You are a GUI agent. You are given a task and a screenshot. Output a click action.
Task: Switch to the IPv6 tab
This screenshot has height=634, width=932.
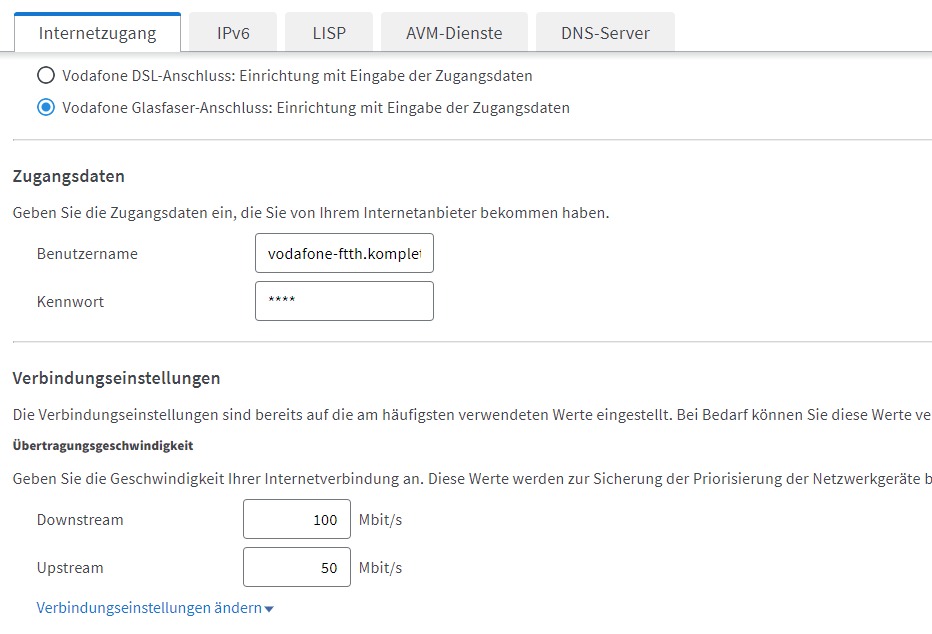pyautogui.click(x=233, y=33)
